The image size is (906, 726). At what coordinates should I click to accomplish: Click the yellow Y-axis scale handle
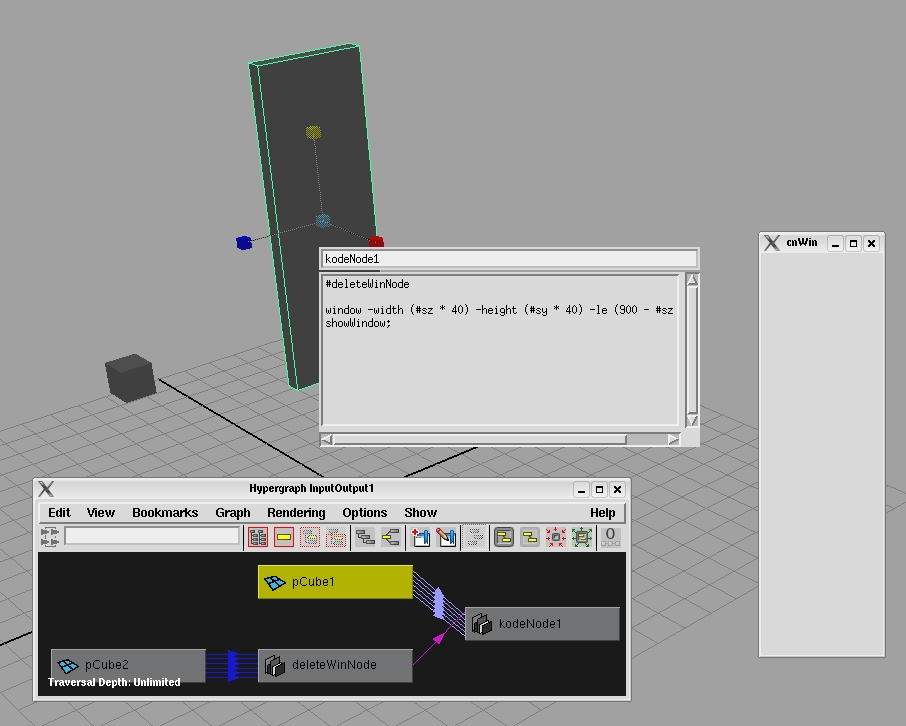pyautogui.click(x=313, y=132)
